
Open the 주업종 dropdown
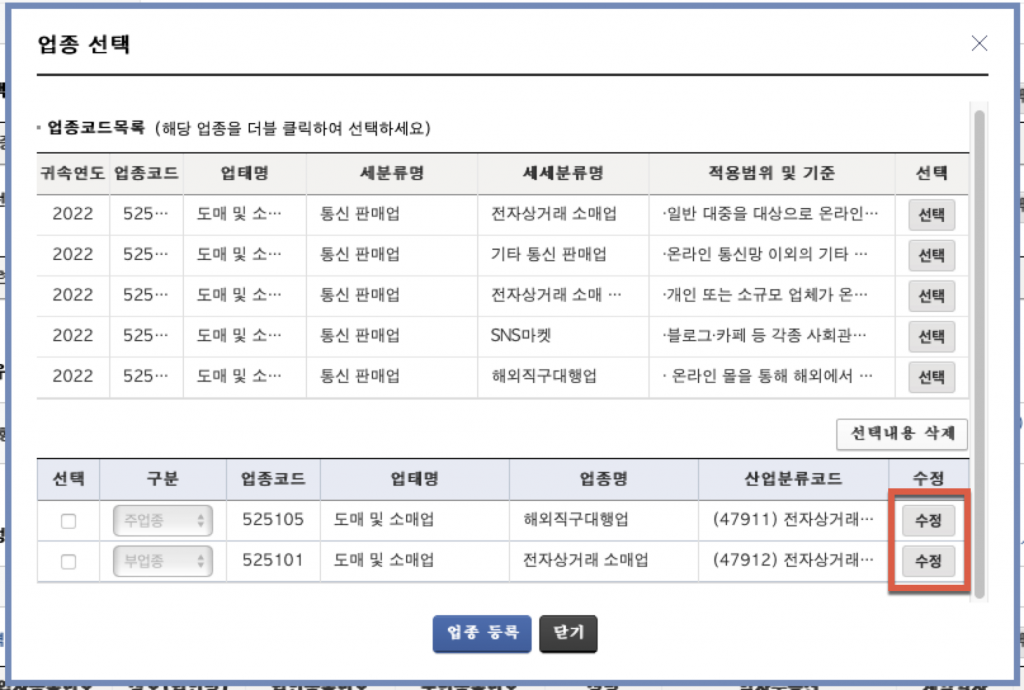point(163,520)
